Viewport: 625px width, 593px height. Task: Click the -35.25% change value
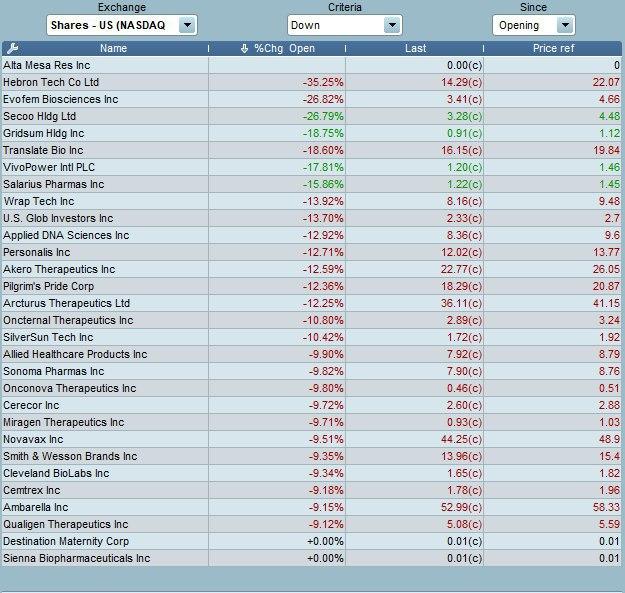tap(323, 82)
